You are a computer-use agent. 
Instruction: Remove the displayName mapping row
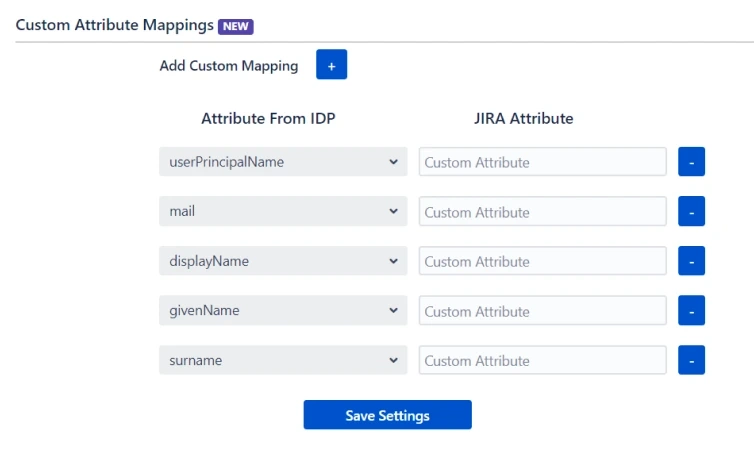tap(691, 261)
